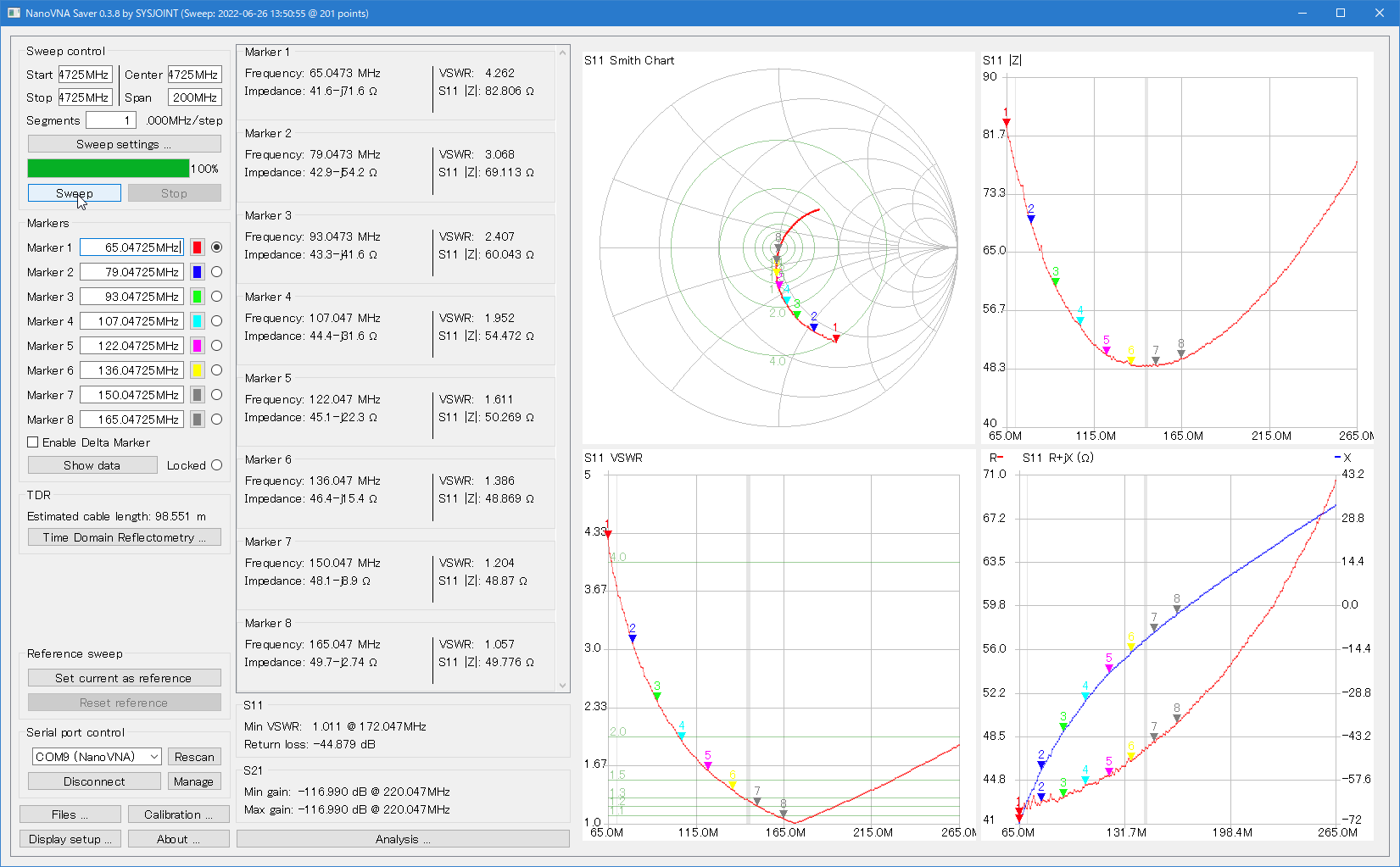Select the Marker 1 radio button
The width and height of the screenshot is (1400, 867).
(217, 247)
